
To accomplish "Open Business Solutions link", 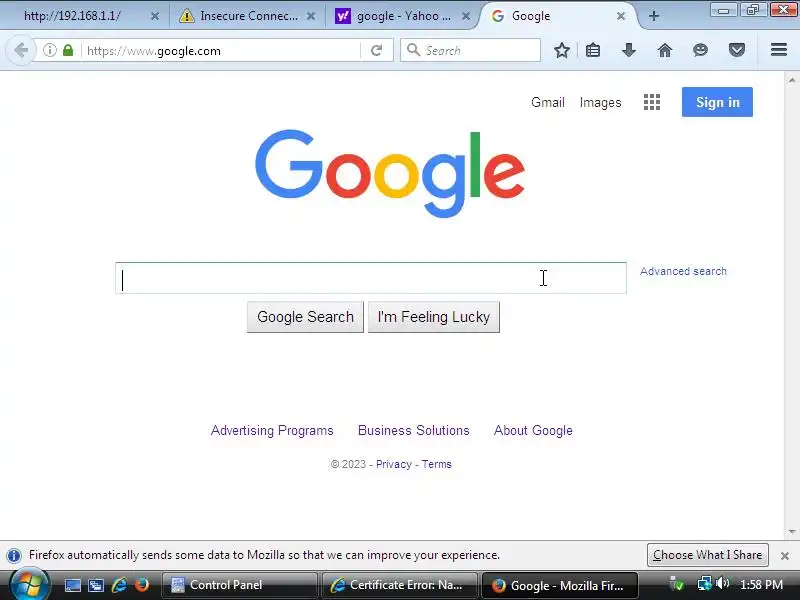I will click(413, 431).
